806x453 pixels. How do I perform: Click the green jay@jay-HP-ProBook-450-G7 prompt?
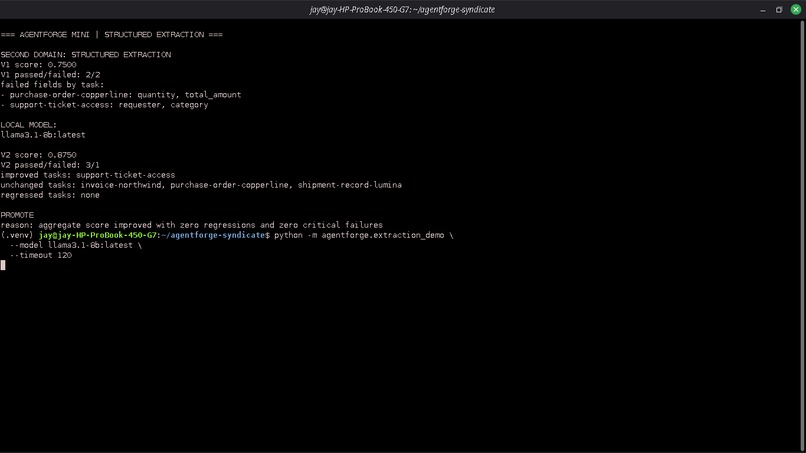click(x=97, y=235)
